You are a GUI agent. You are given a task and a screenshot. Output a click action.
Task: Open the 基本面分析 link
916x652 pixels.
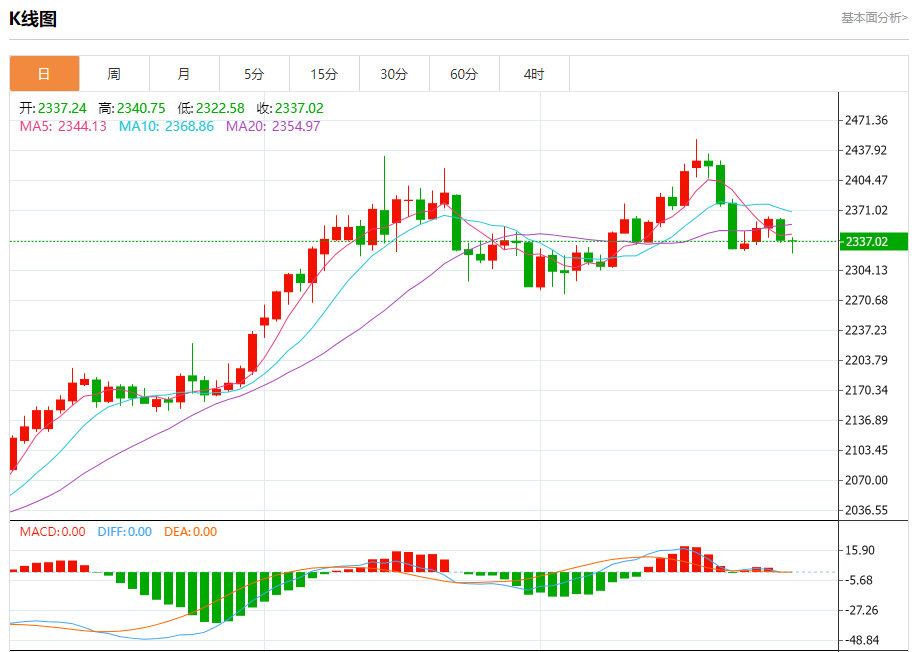[873, 18]
